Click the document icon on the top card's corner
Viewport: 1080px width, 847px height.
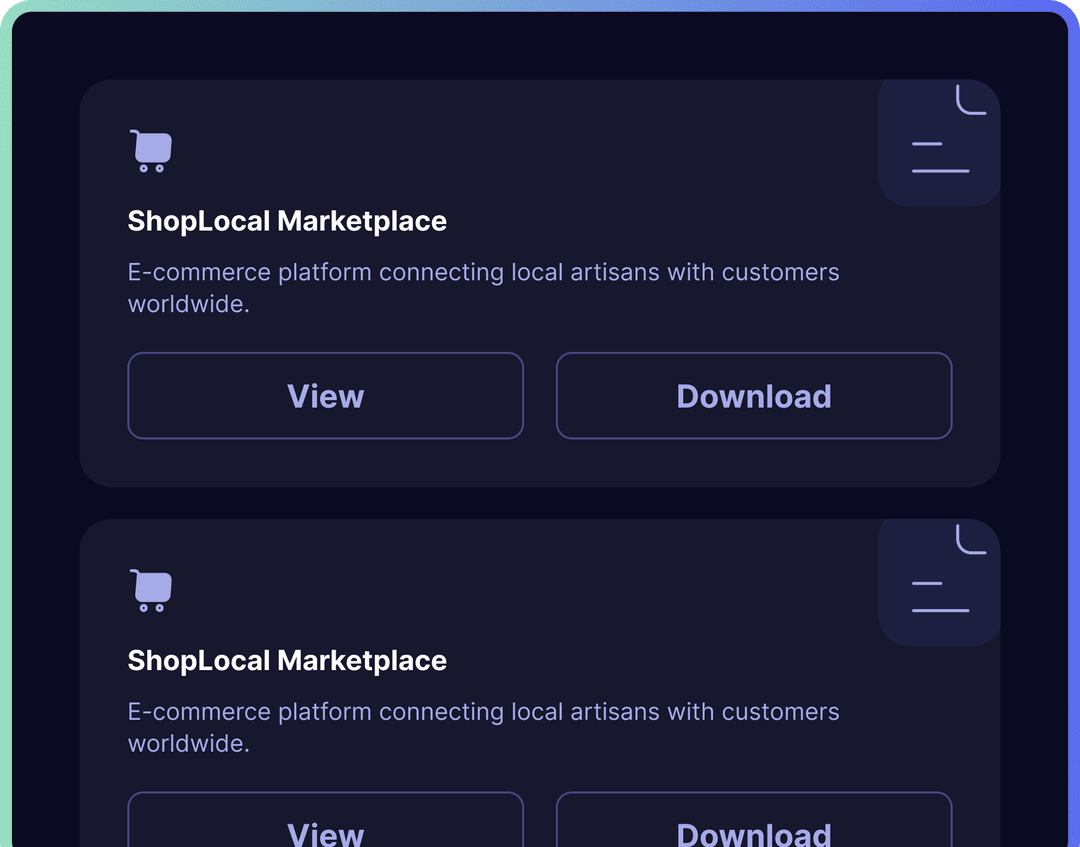tap(939, 143)
